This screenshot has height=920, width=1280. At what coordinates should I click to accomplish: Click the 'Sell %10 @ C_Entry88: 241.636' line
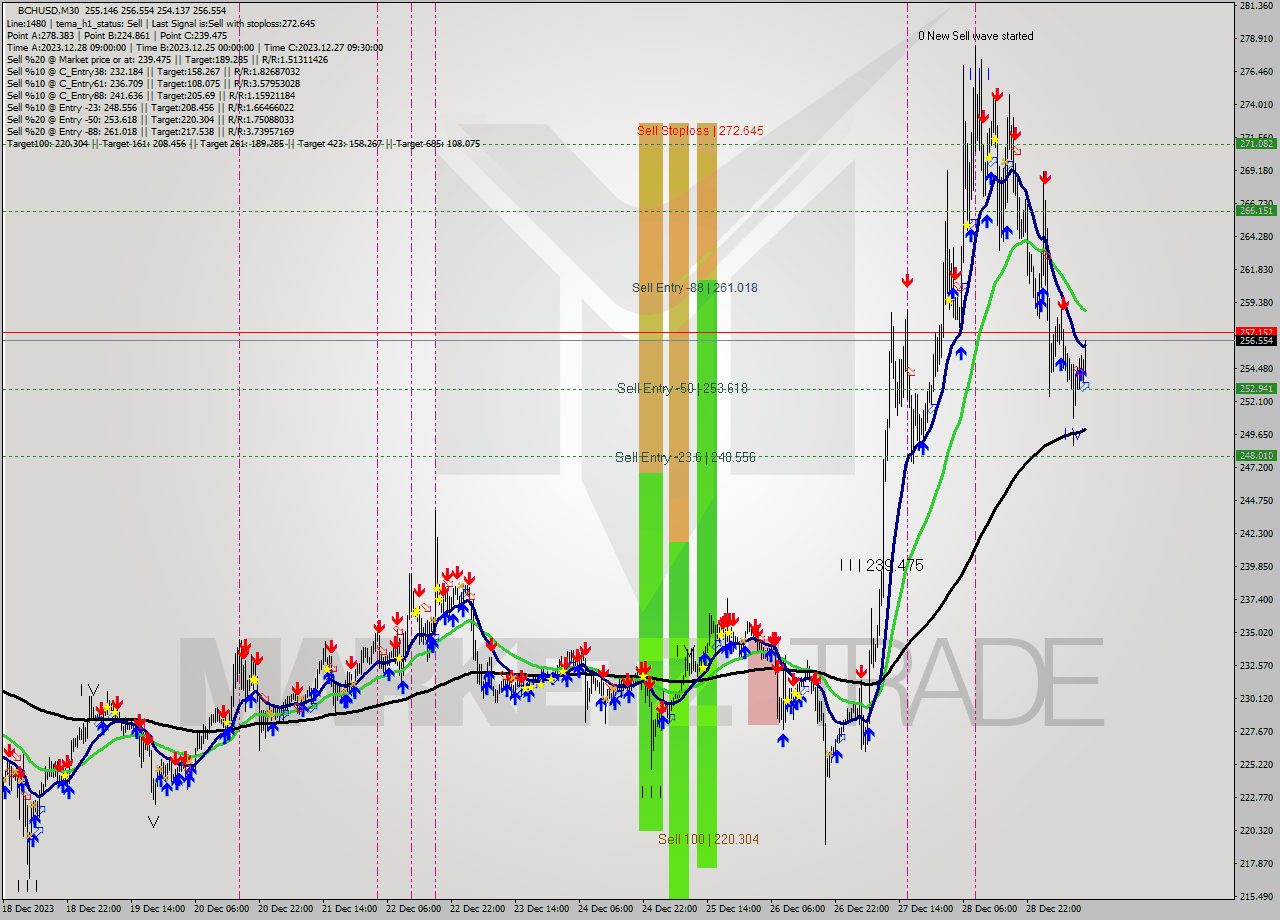point(150,95)
